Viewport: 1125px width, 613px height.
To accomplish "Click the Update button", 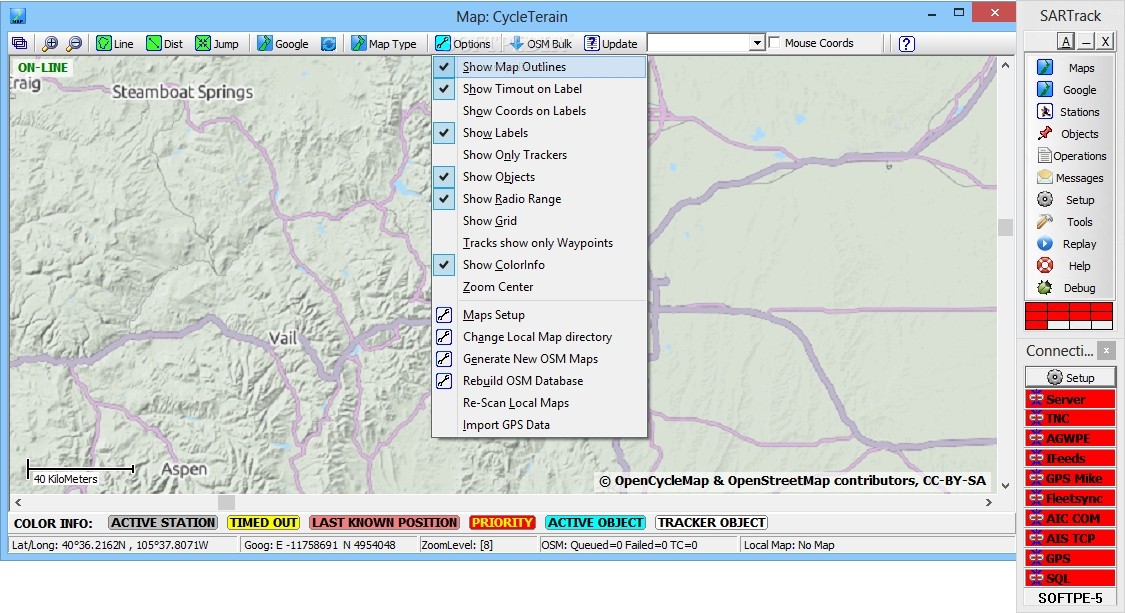I will 611,44.
